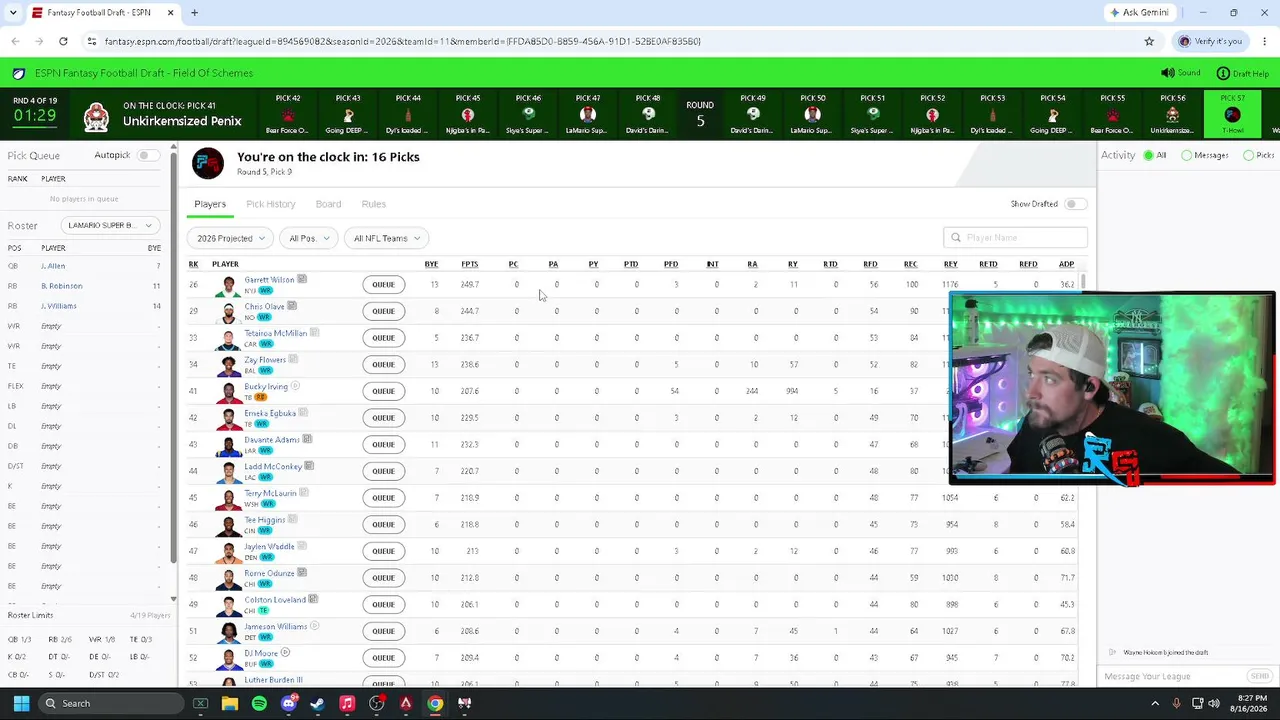Switch to the Players tab
This screenshot has width=1280, height=720.
pyautogui.click(x=210, y=204)
